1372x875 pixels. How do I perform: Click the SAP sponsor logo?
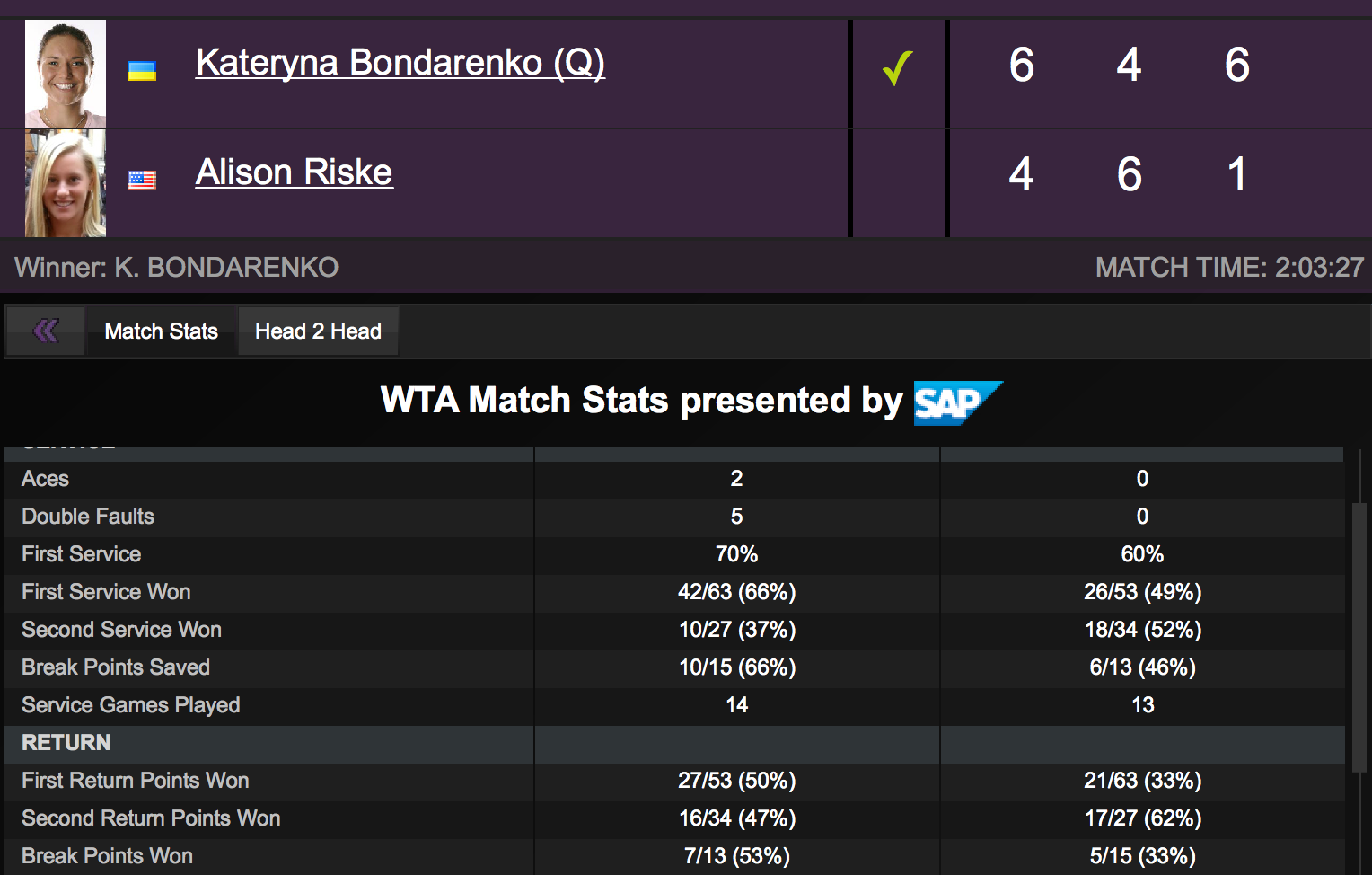(x=957, y=402)
